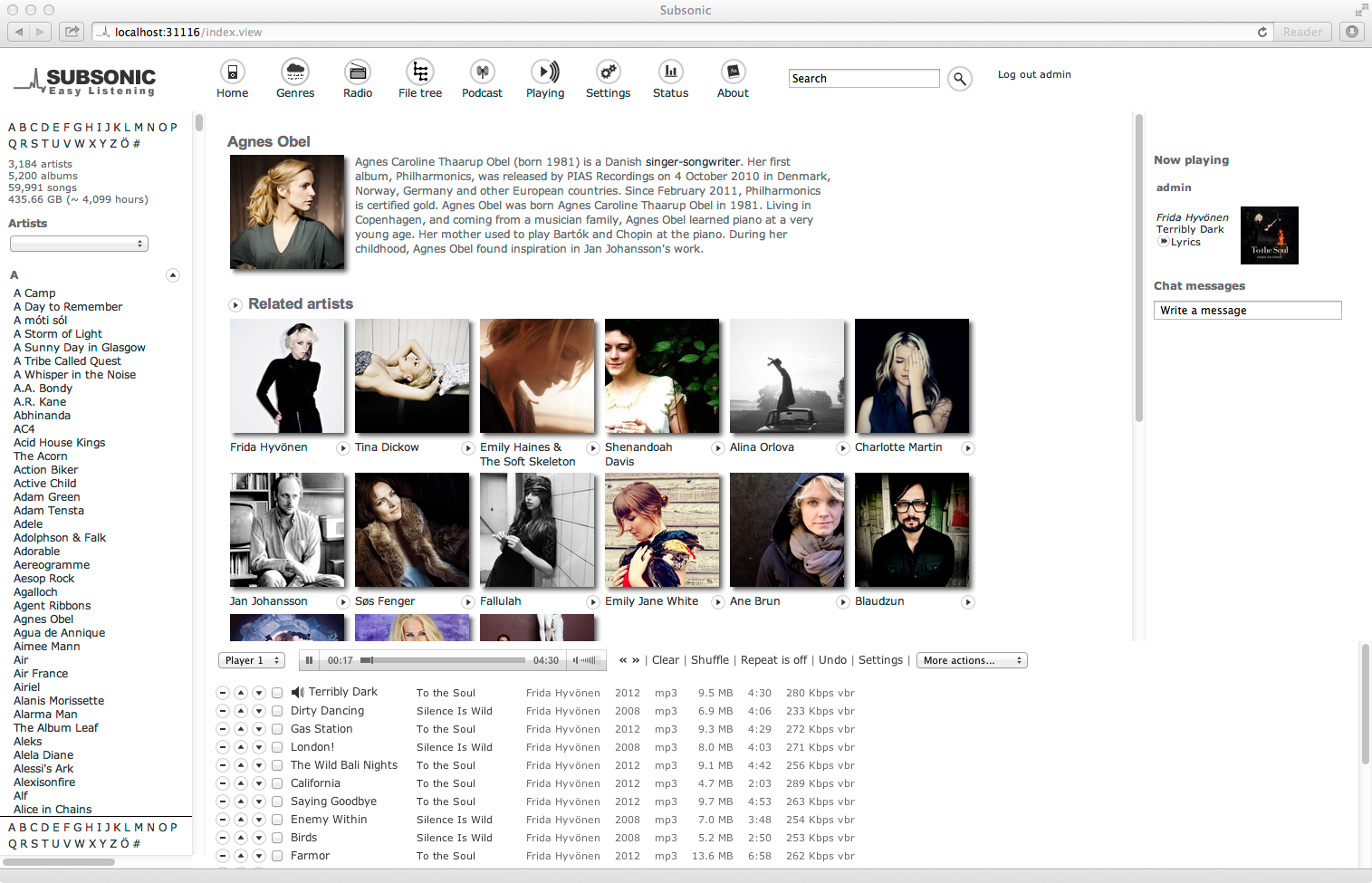Open the Settings gear icon in toolbar
Image resolution: width=1372 pixels, height=883 pixels.
[x=609, y=72]
